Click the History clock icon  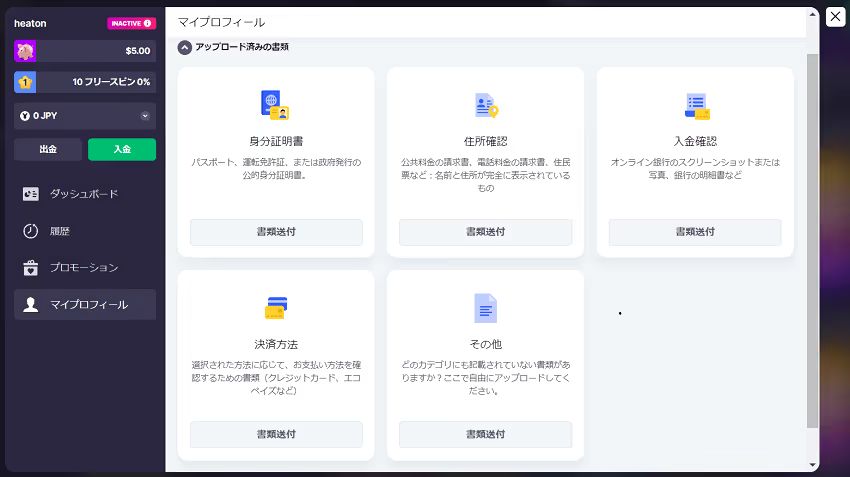coord(31,231)
